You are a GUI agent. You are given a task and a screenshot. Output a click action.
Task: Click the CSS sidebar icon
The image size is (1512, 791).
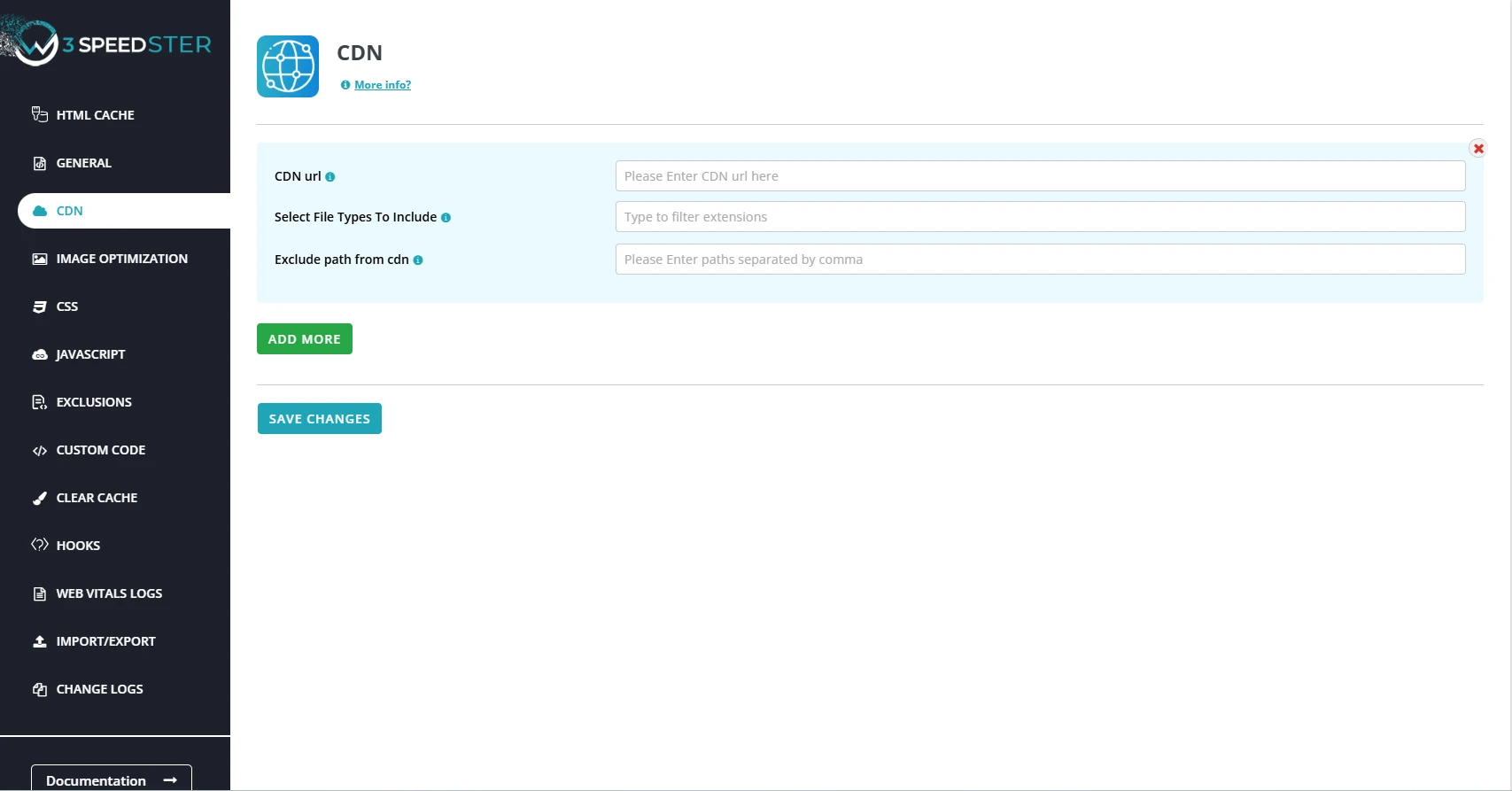coord(40,306)
